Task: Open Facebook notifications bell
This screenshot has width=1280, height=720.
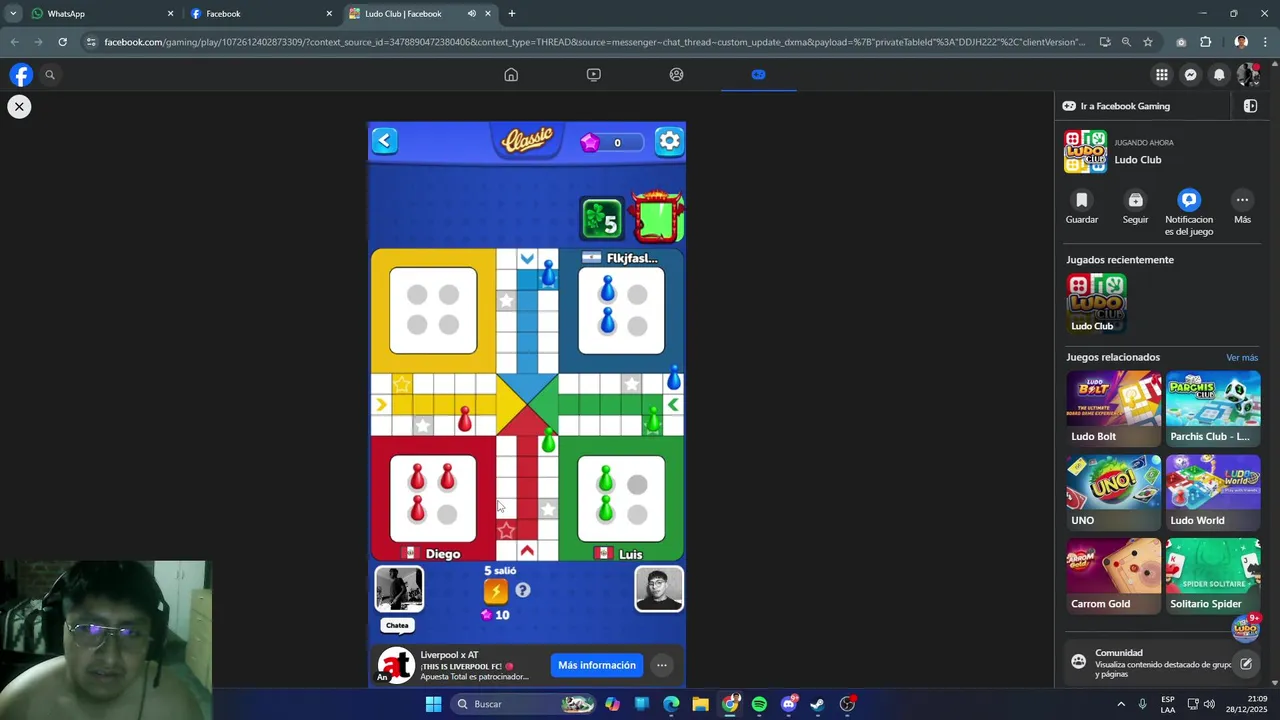Action: click(x=1219, y=74)
